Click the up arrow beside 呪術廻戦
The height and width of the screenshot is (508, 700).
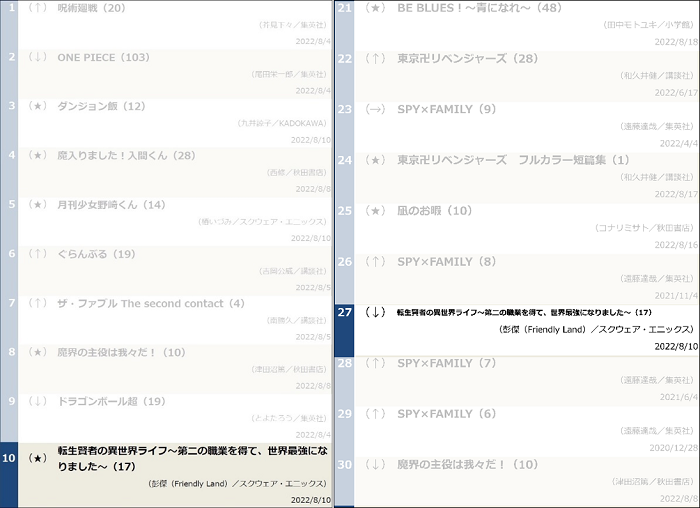[x=38, y=8]
